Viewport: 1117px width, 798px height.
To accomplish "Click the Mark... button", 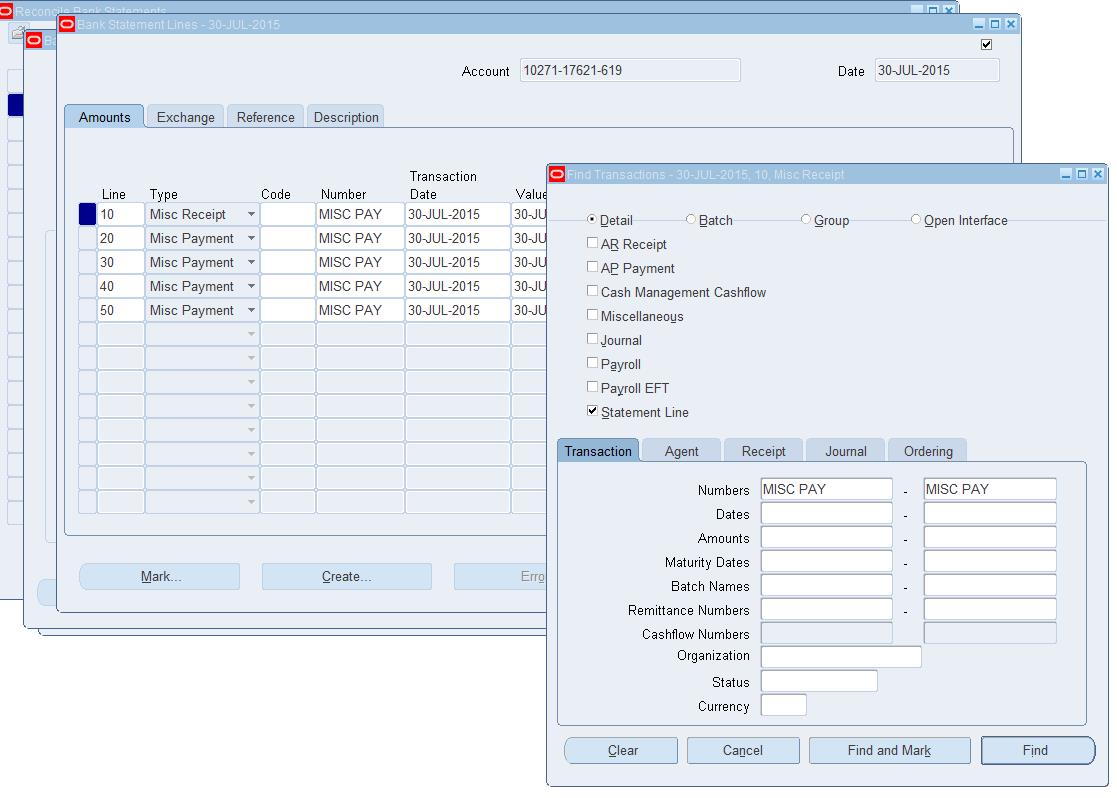I will pos(160,576).
